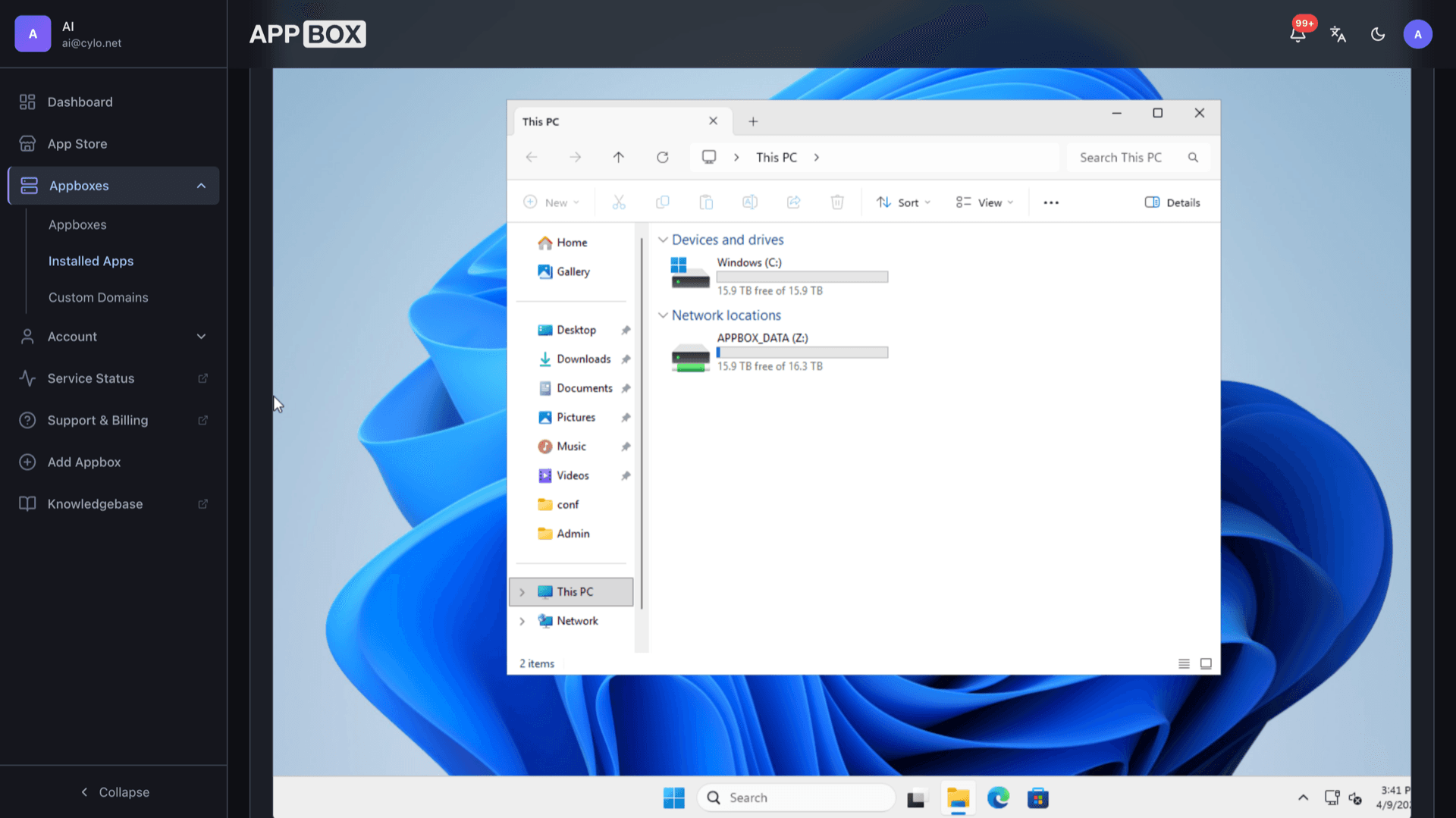The height and width of the screenshot is (818, 1456).
Task: Click the Copy icon in the toolbar
Action: (x=663, y=202)
